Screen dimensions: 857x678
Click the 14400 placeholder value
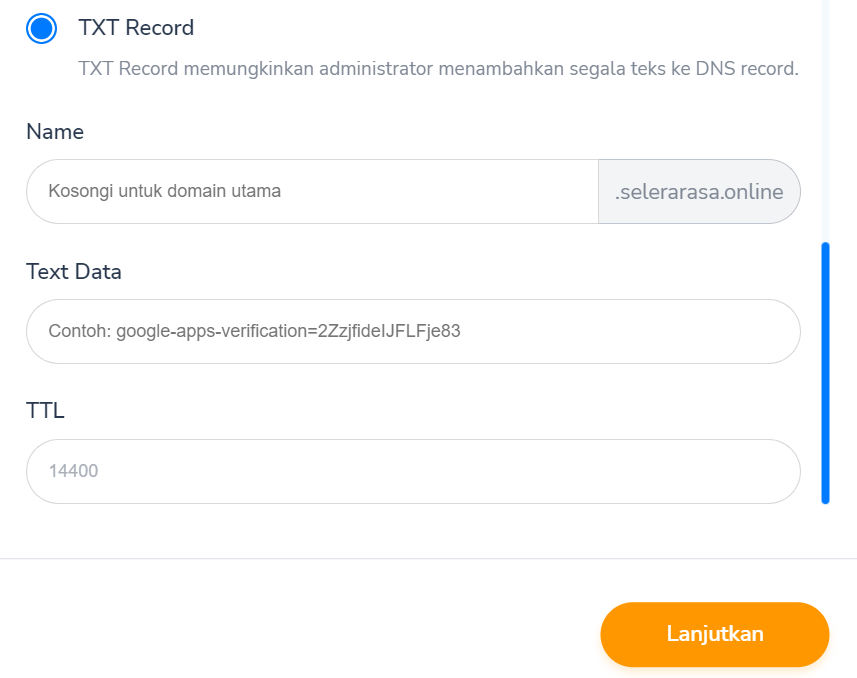(73, 471)
